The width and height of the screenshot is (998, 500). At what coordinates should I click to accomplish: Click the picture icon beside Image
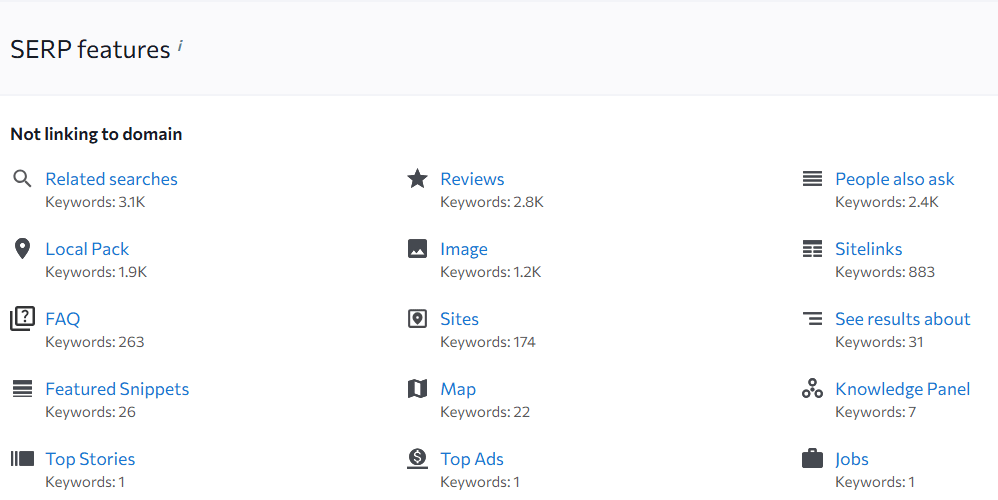tap(418, 249)
